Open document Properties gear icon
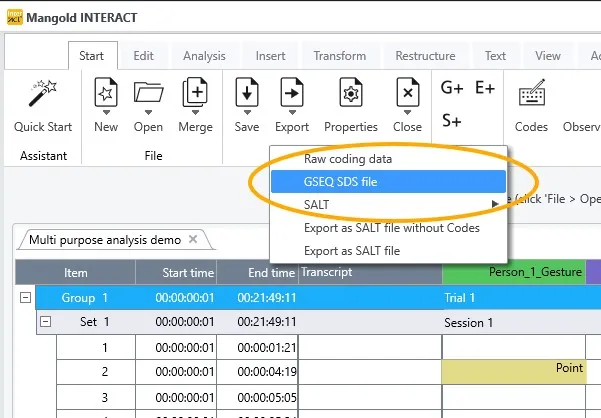The height and width of the screenshot is (418, 601). (351, 92)
